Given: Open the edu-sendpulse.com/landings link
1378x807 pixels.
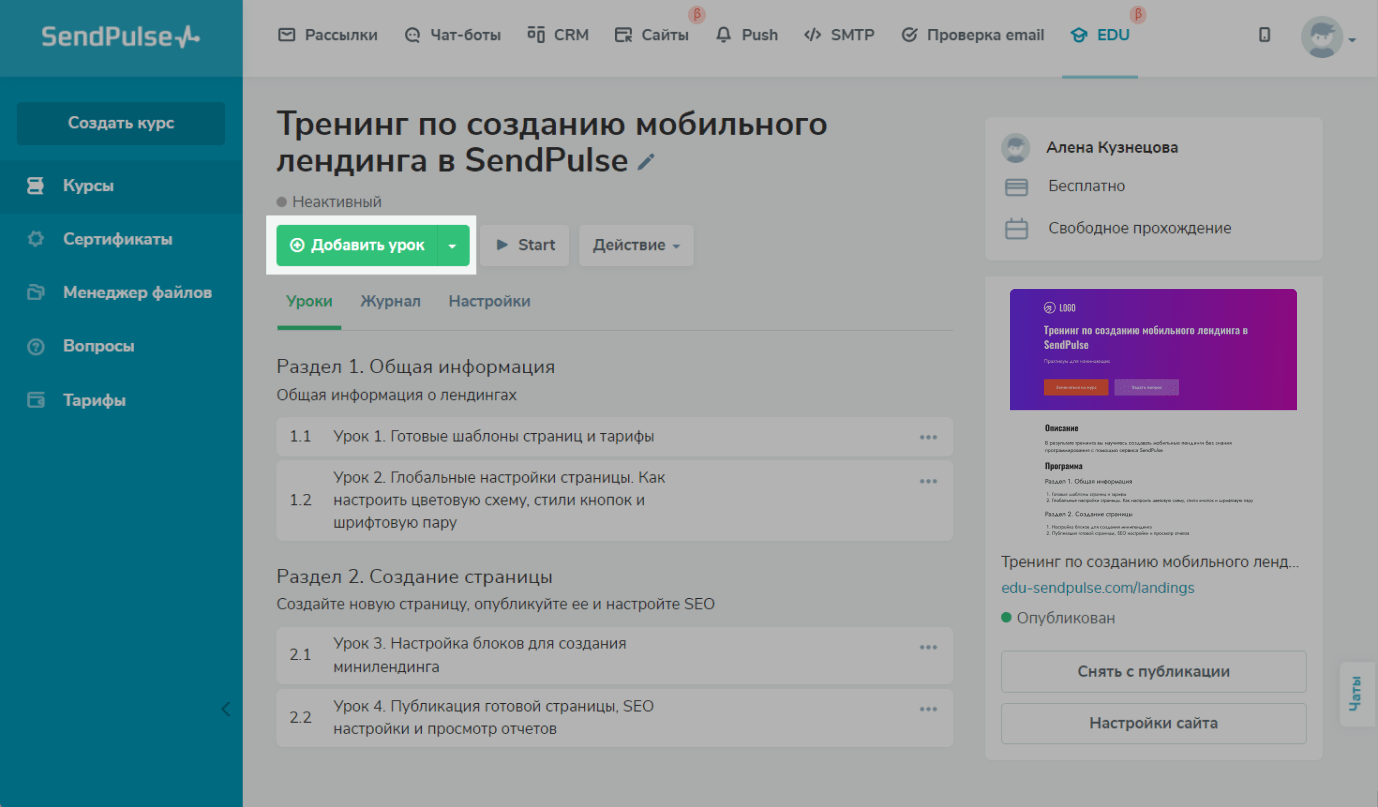Looking at the screenshot, I should [1097, 588].
